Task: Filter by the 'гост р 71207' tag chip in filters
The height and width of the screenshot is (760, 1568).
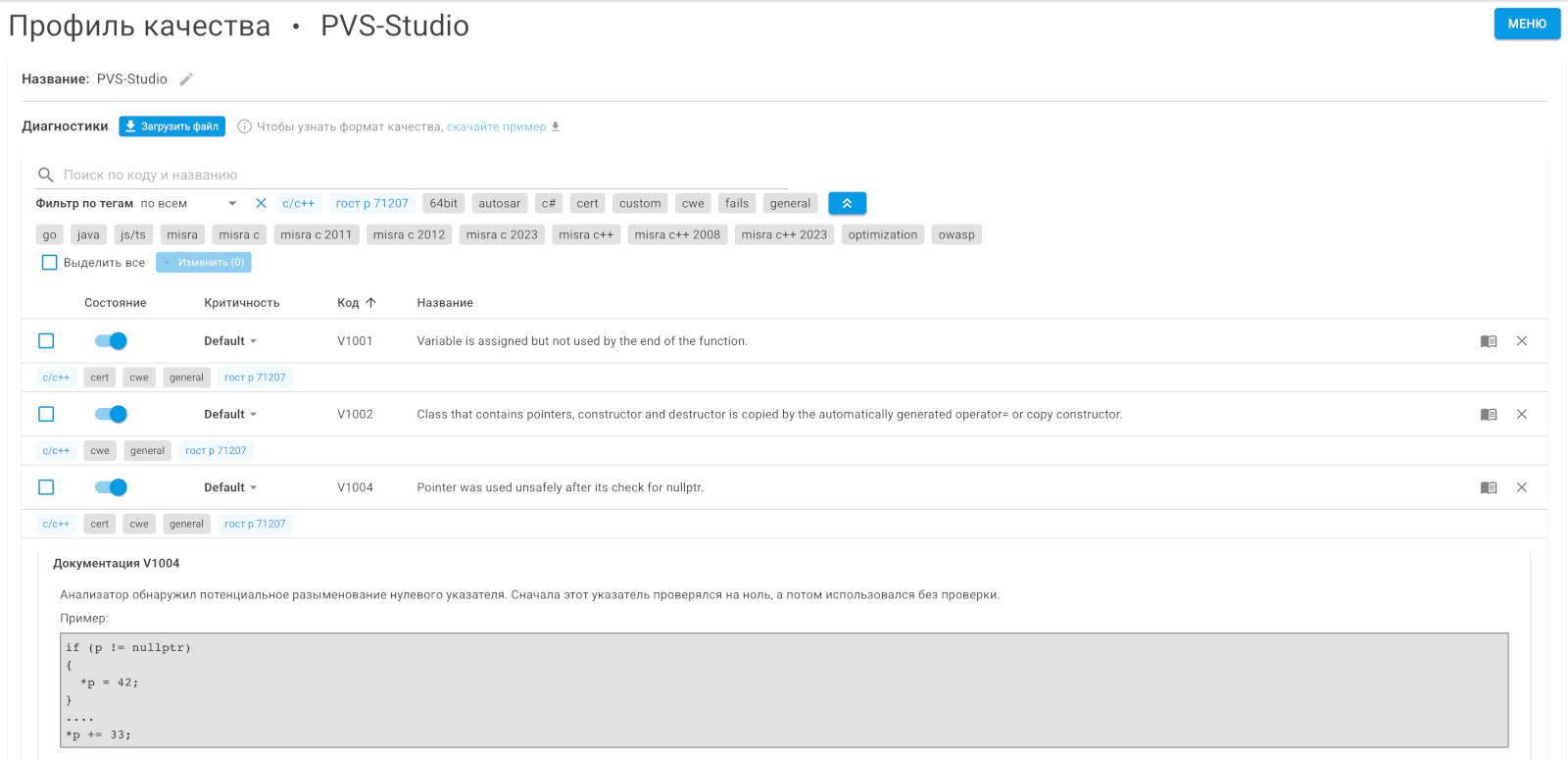Action: 372,204
